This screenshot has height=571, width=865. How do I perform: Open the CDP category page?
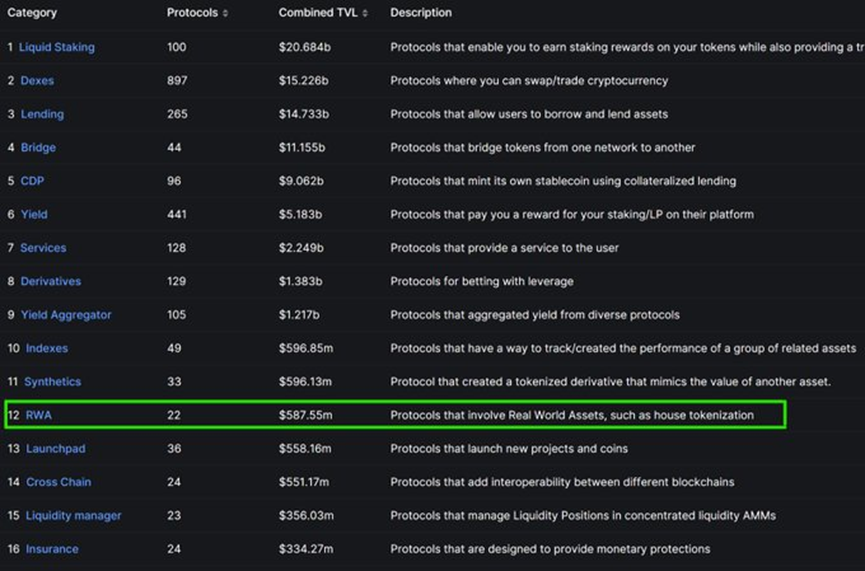pos(32,181)
